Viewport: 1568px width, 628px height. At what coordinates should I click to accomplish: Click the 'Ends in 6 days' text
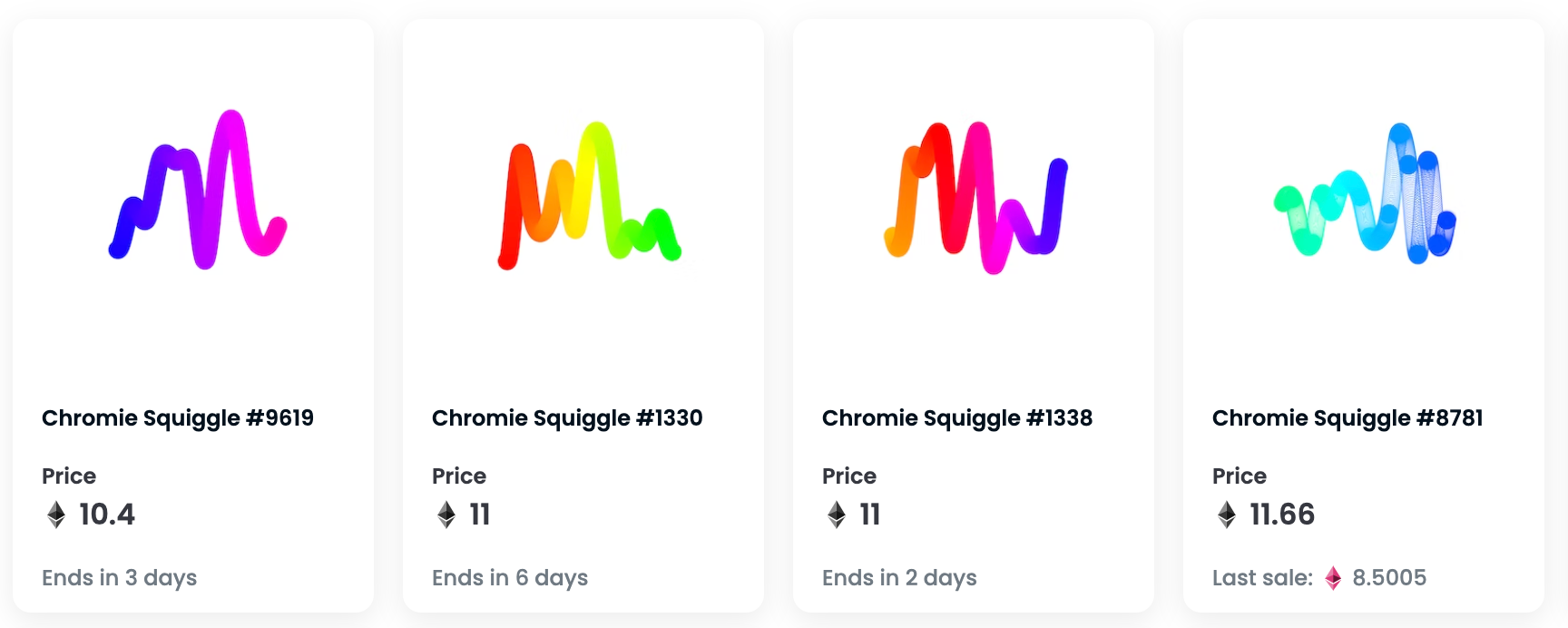coord(510,578)
